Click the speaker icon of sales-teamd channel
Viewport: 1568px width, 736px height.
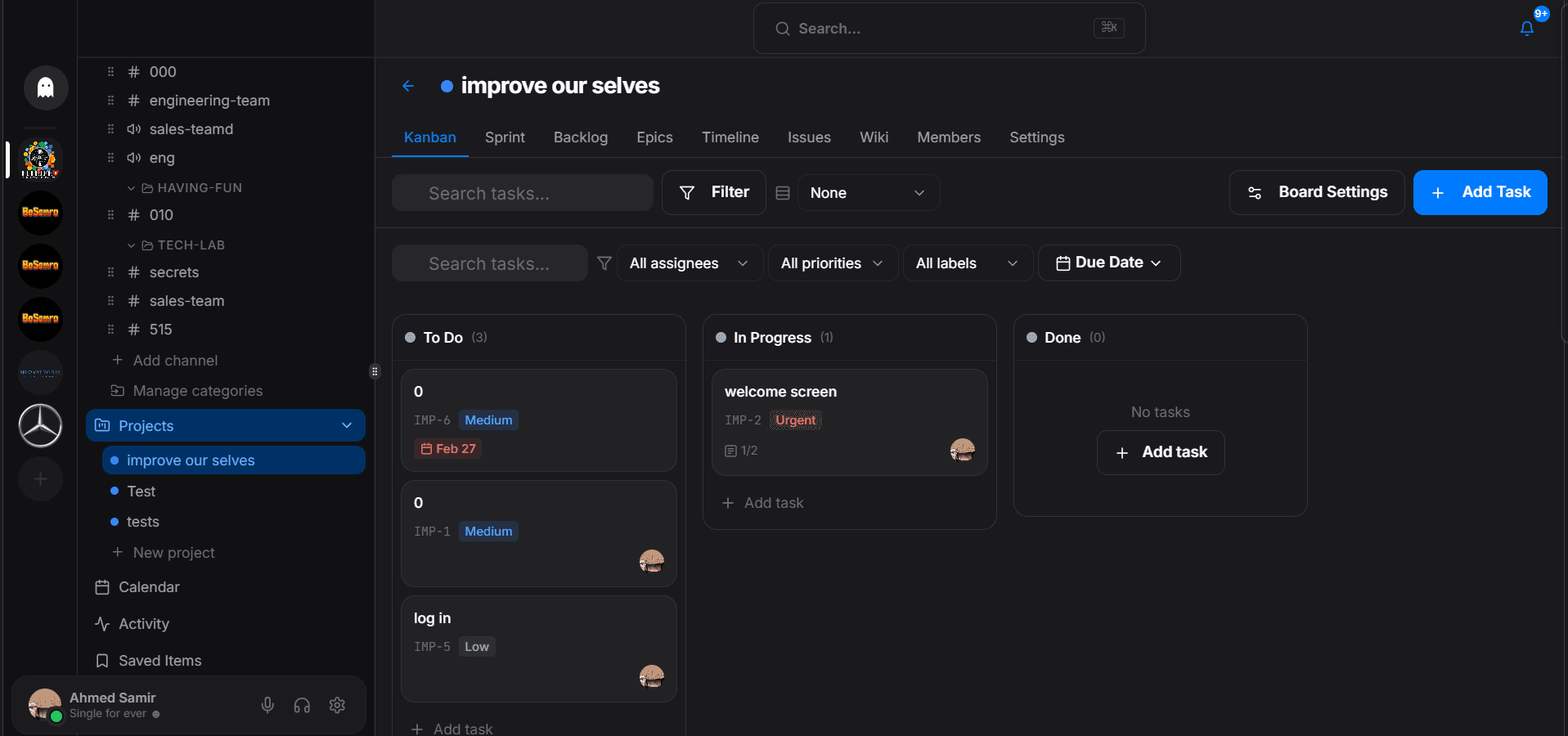tap(134, 129)
